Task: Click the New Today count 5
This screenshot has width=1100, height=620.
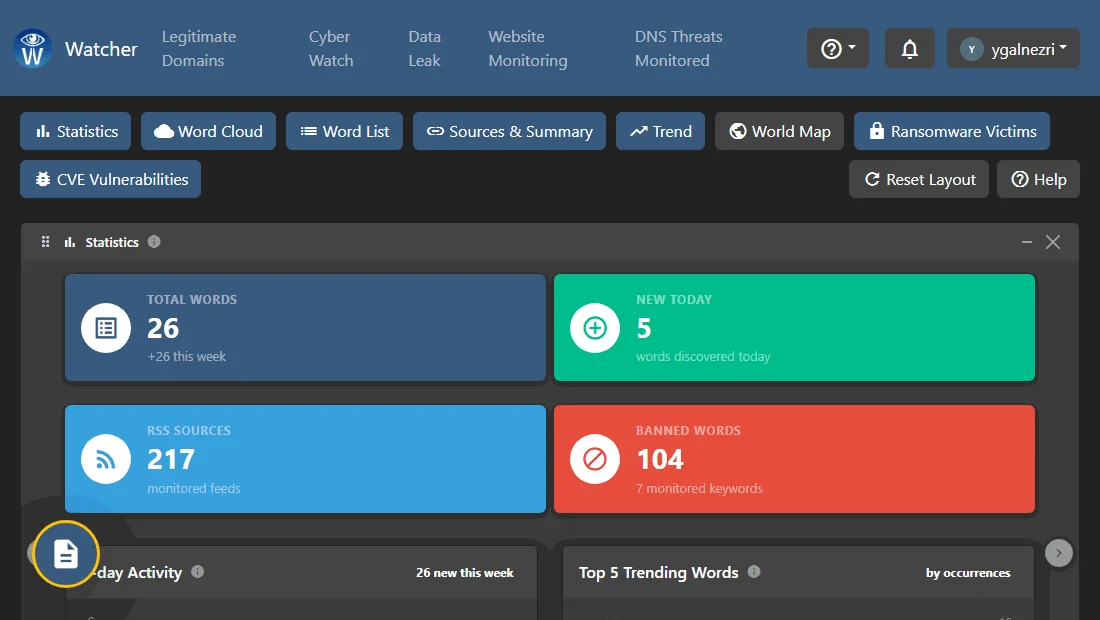Action: pos(644,328)
